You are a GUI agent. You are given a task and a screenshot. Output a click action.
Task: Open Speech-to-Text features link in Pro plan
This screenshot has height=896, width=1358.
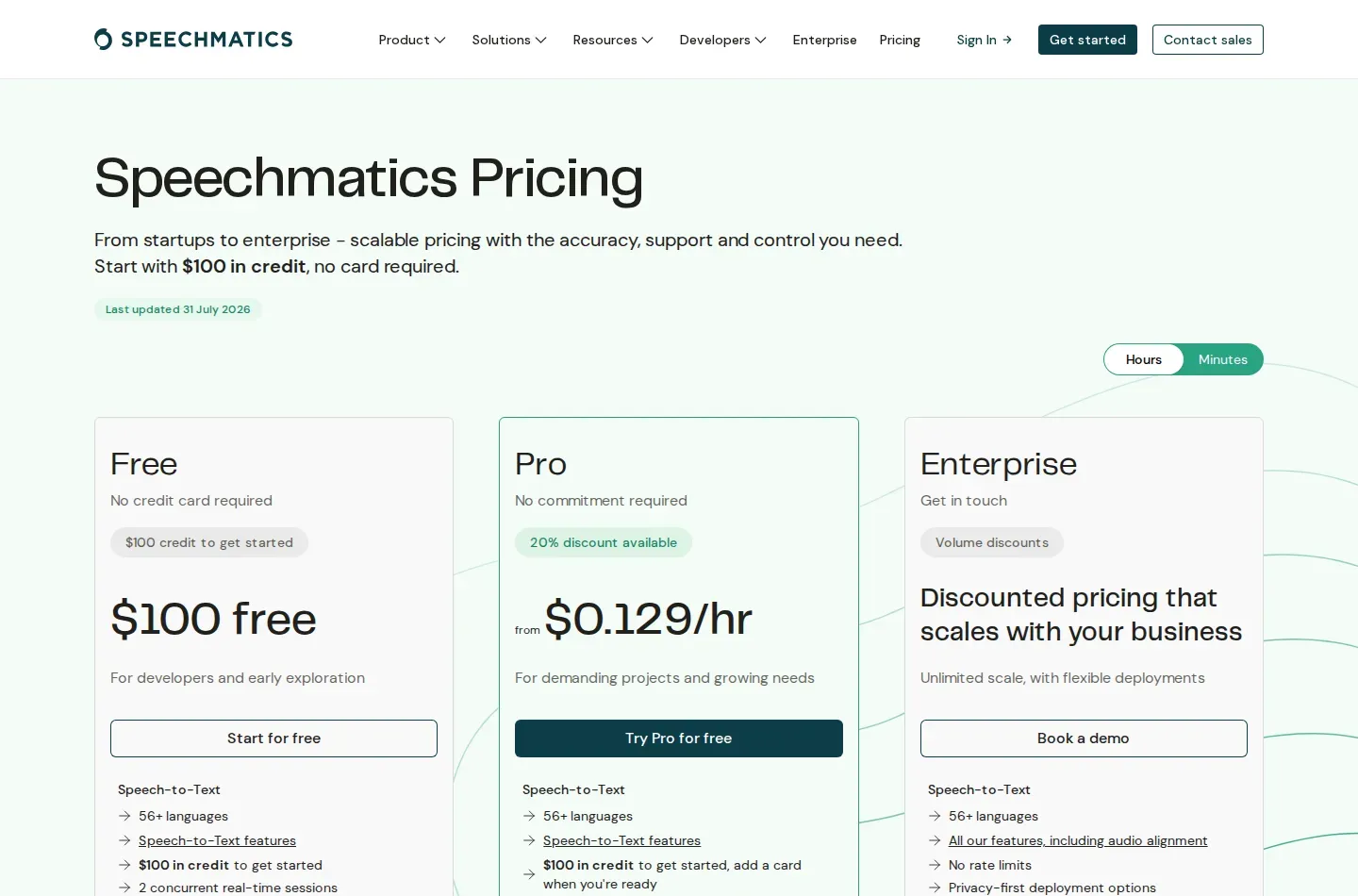[621, 840]
